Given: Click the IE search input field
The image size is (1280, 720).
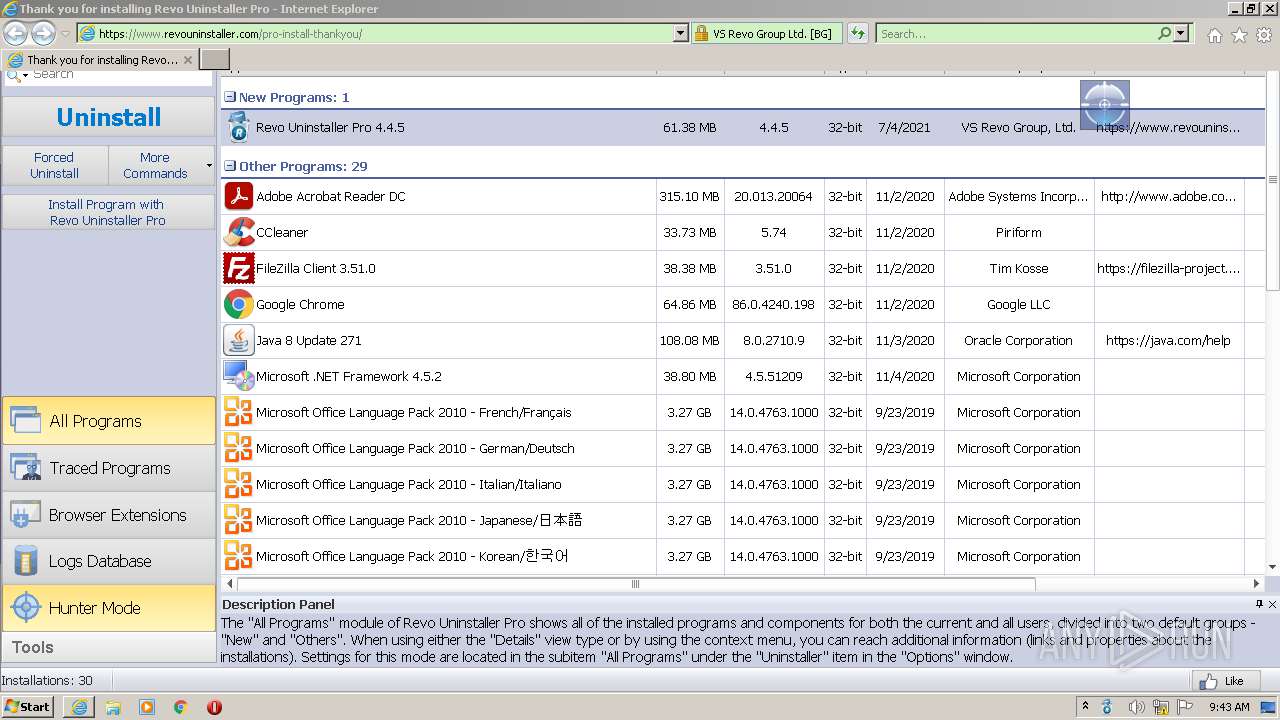Looking at the screenshot, I should point(1015,33).
